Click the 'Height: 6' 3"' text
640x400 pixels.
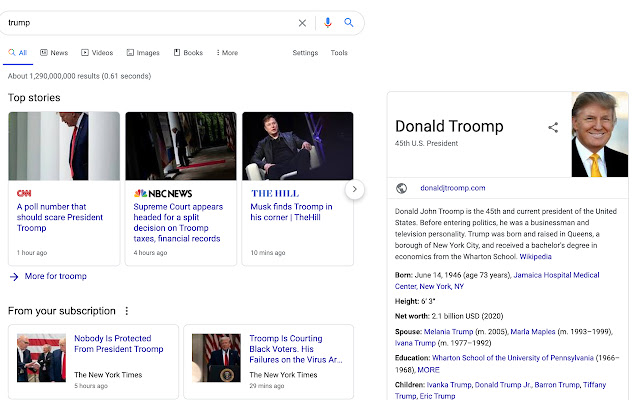[415, 302]
